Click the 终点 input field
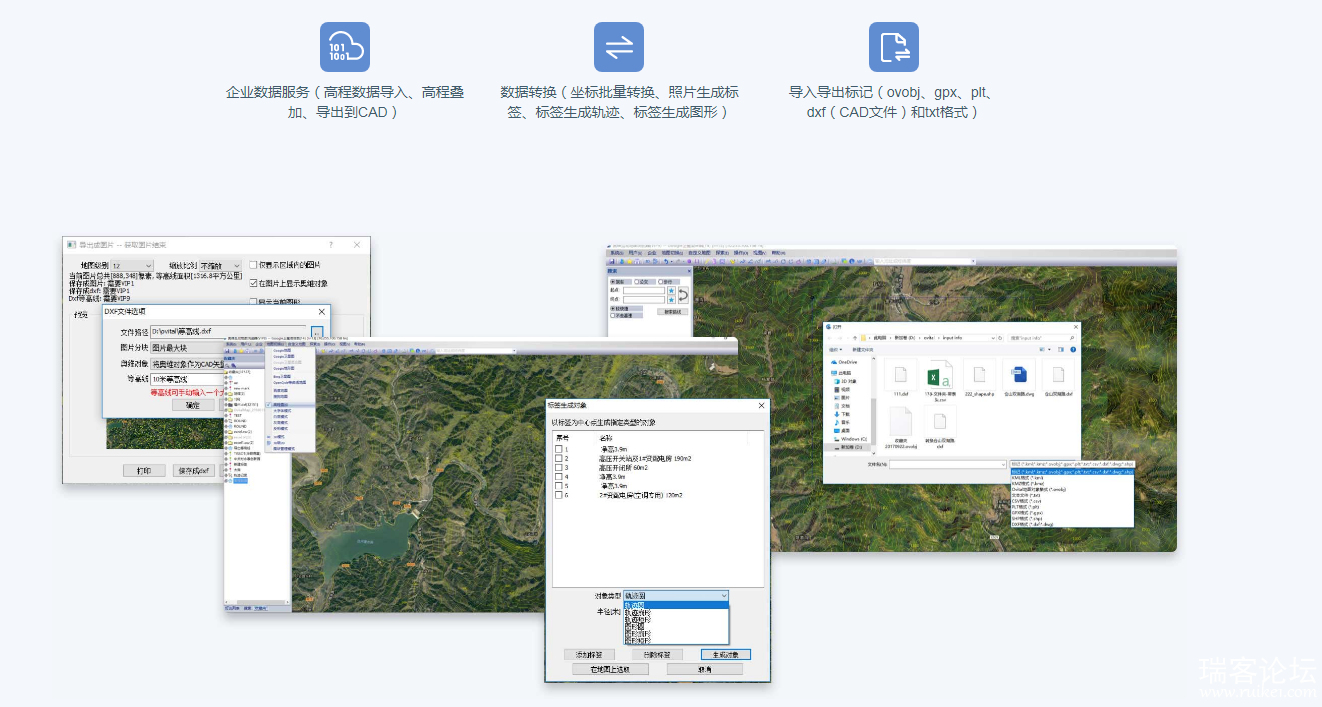Image resolution: width=1322 pixels, height=707 pixels. pos(644,299)
